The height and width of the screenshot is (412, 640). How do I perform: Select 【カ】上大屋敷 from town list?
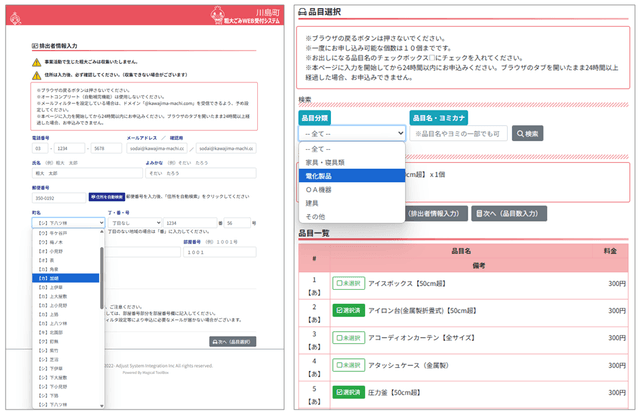[x=66, y=296]
